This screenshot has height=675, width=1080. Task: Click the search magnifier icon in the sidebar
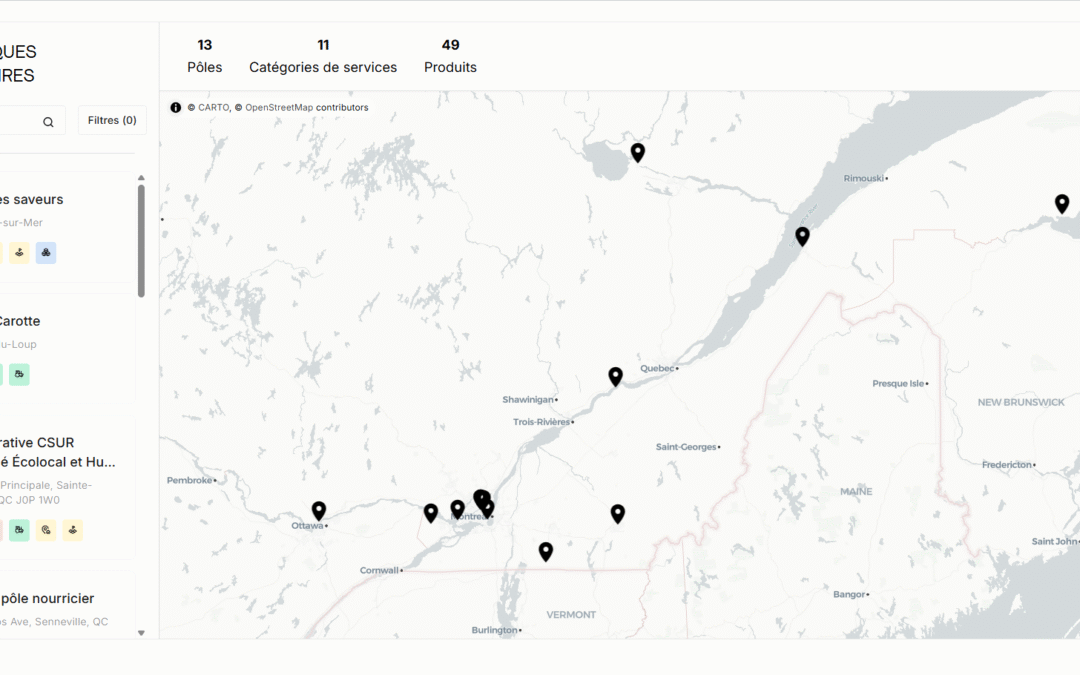point(47,120)
